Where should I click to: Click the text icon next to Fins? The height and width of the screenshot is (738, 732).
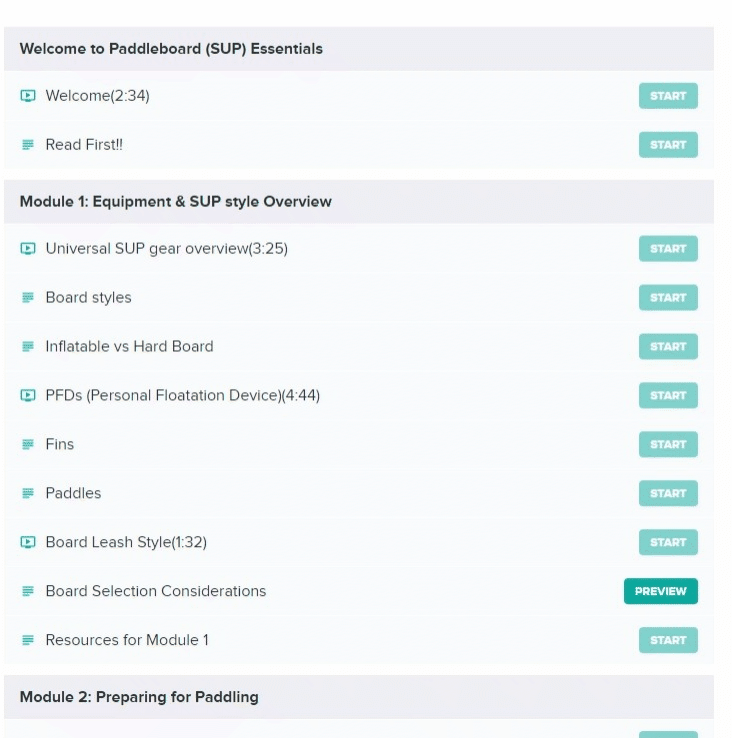pyautogui.click(x=28, y=444)
